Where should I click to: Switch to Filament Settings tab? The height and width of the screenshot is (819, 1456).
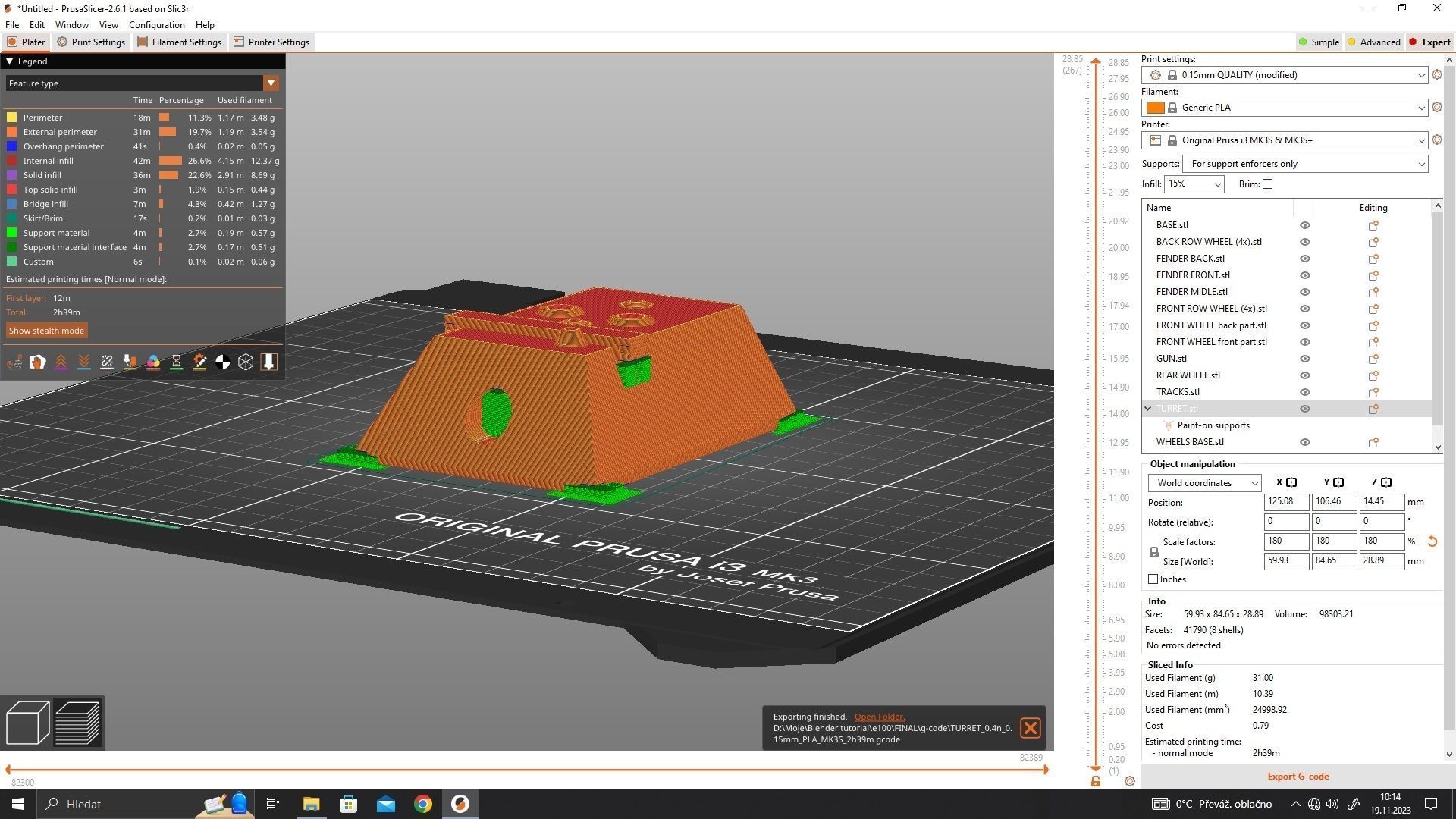tap(179, 42)
